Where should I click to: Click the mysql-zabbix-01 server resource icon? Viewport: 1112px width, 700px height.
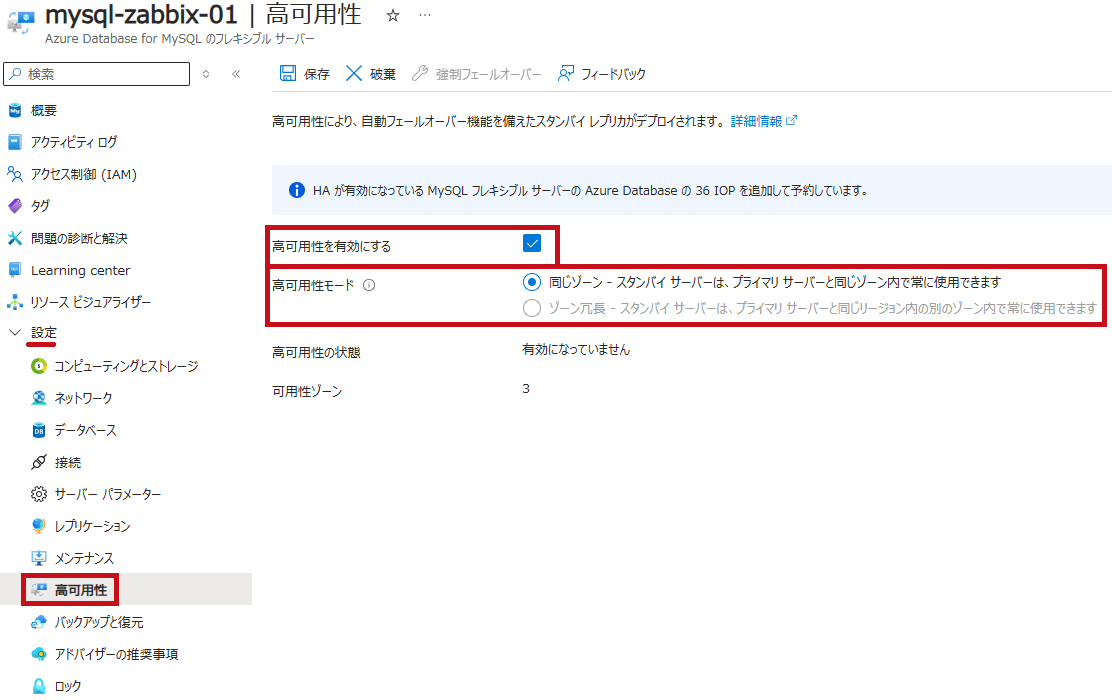coord(21,22)
